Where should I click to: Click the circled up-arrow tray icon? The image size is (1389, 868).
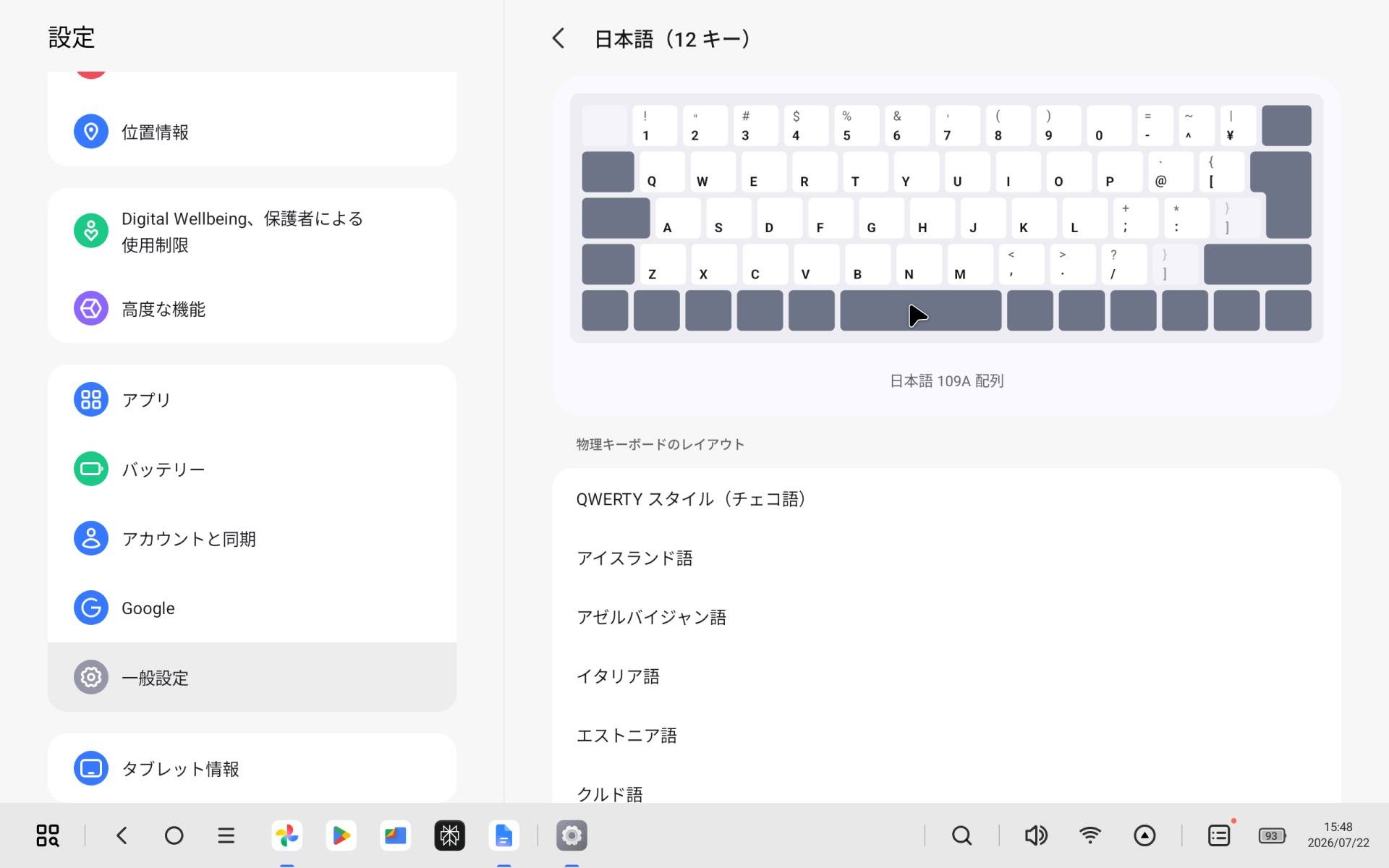click(x=1144, y=835)
